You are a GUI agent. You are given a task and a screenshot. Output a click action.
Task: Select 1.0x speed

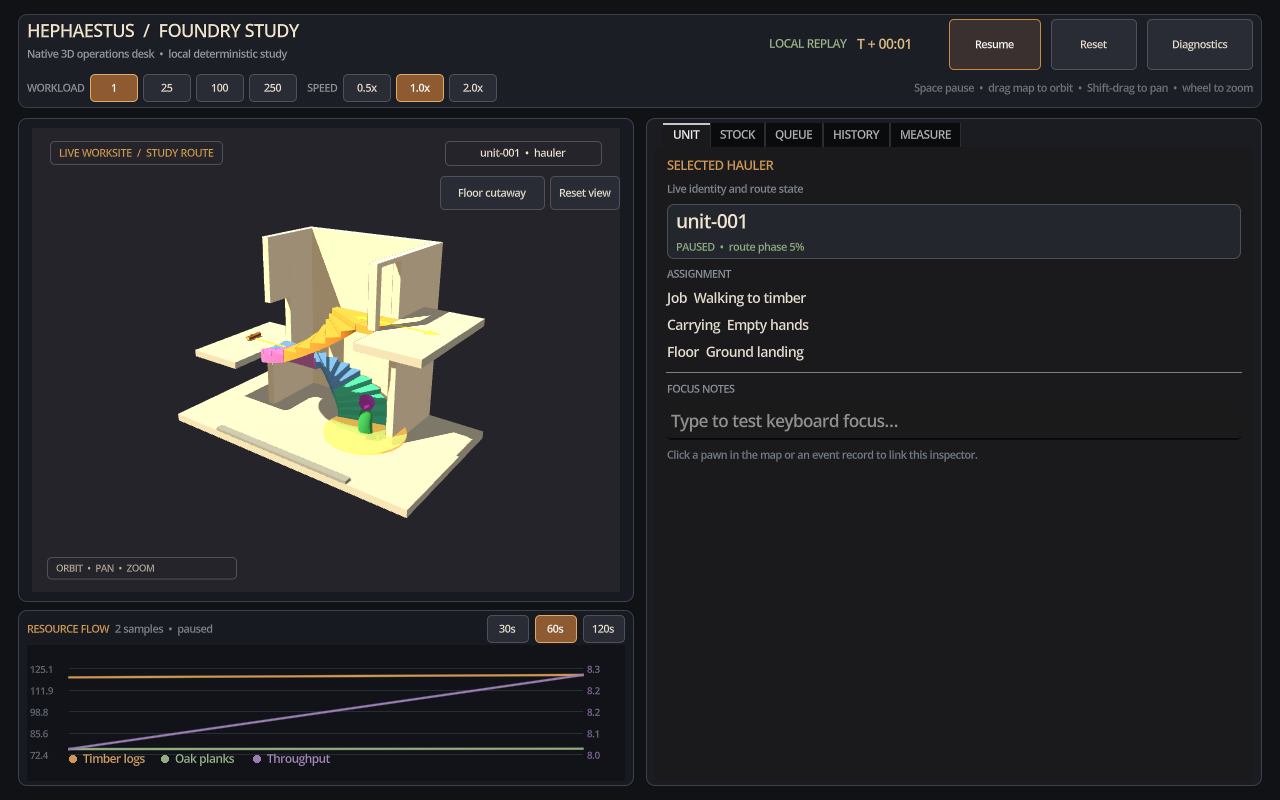[x=420, y=88]
